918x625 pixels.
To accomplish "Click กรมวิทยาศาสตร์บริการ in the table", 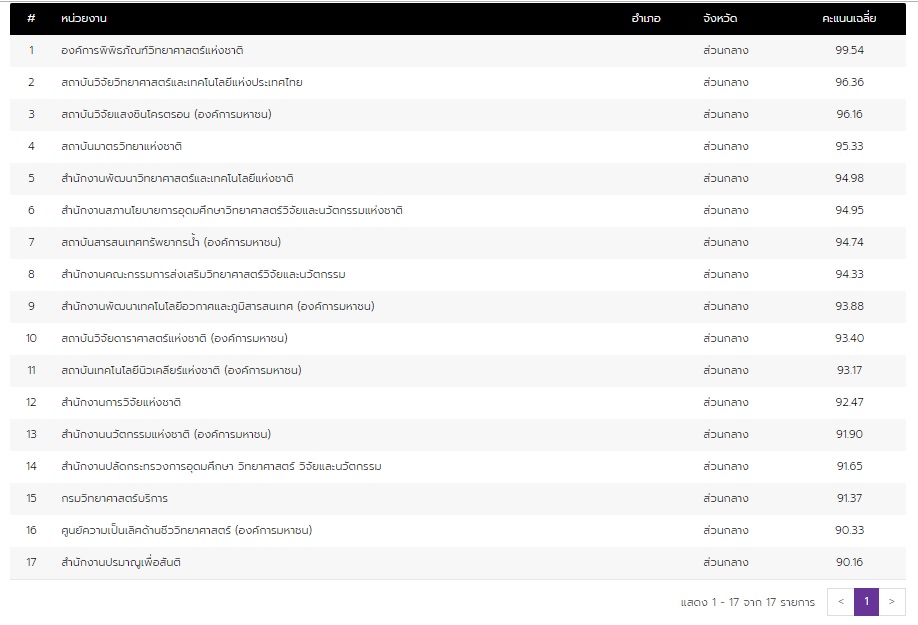I will pos(114,498).
